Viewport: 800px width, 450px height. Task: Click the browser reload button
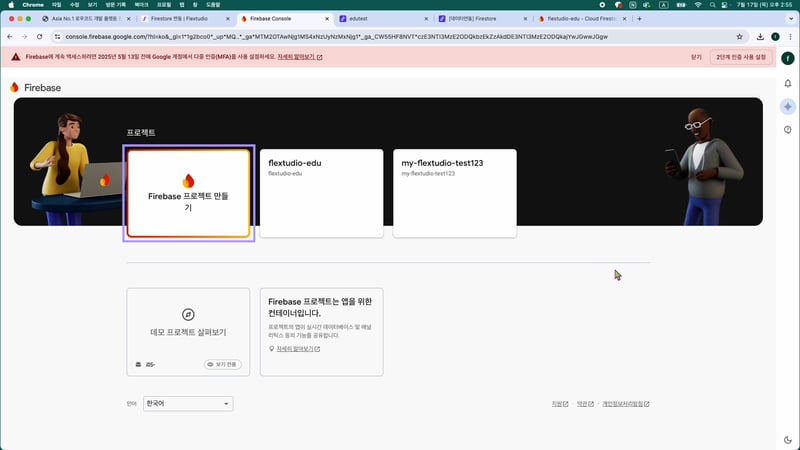click(x=40, y=36)
